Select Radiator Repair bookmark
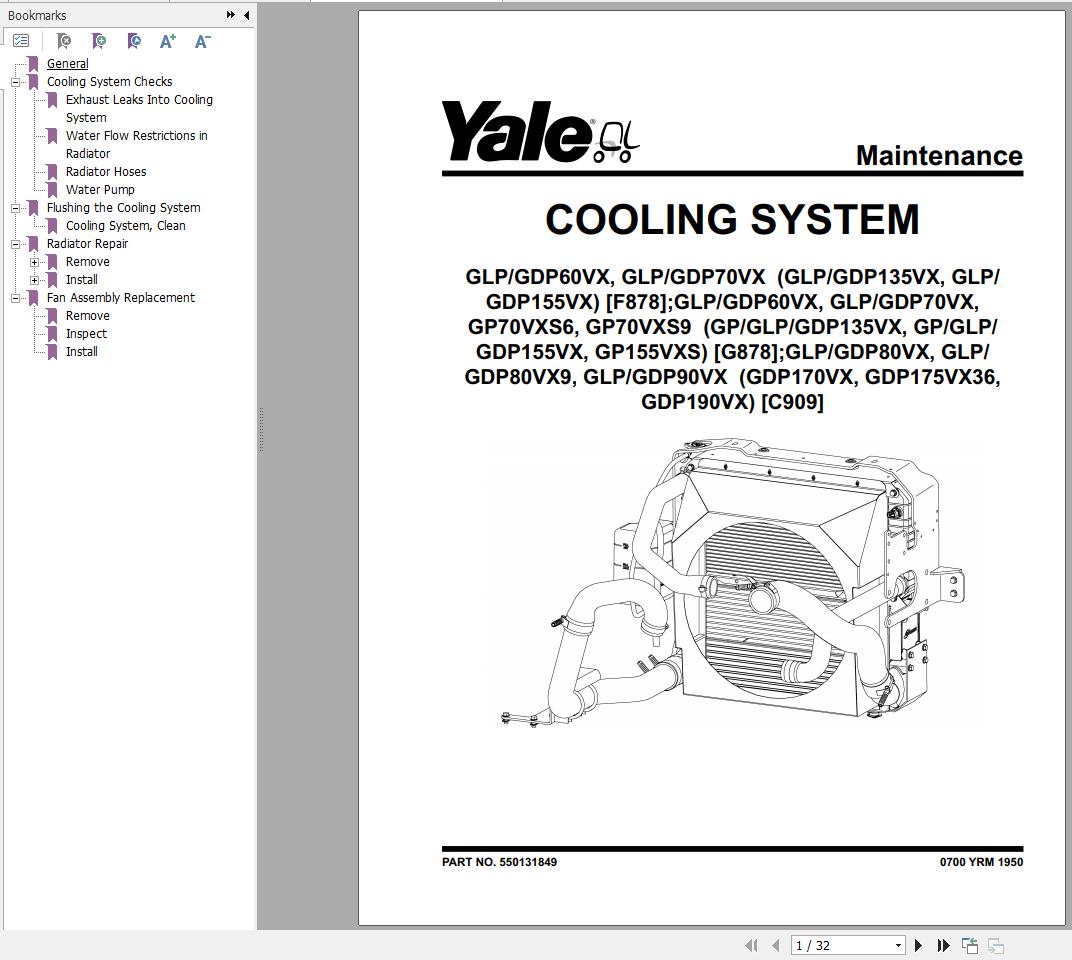This screenshot has height=960, width=1072. [87, 243]
